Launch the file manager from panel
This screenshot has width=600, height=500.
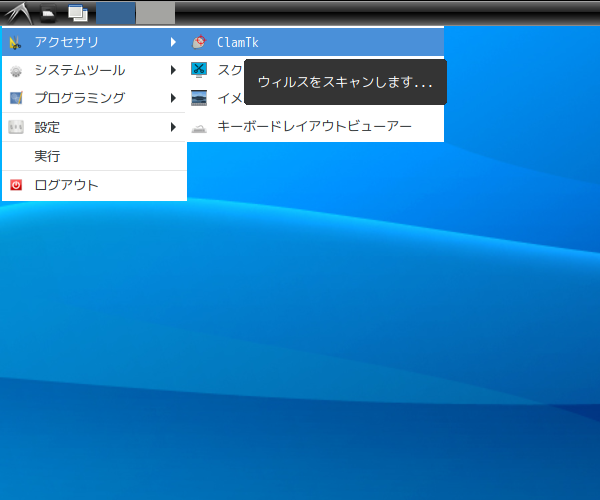[48, 13]
